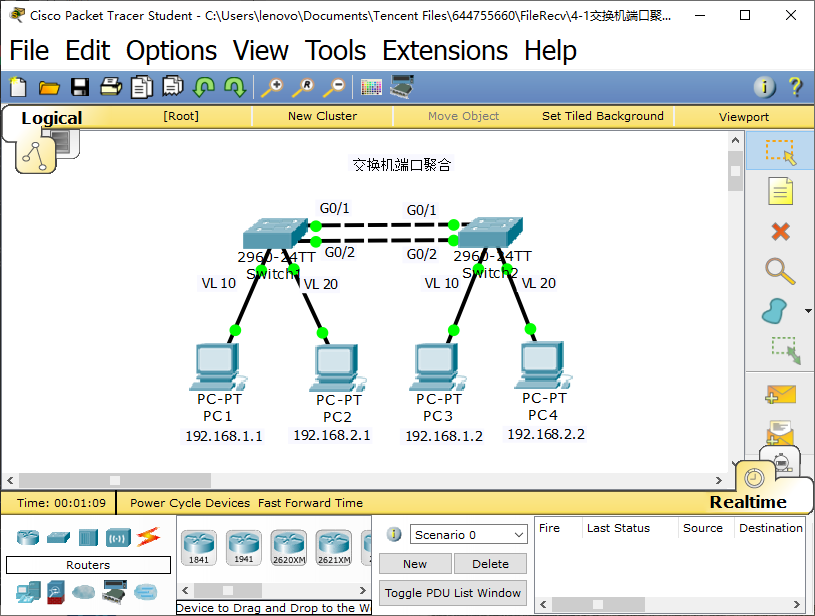This screenshot has height=616, width=815.
Task: Choose the Select tool in right sidebar
Action: point(780,151)
